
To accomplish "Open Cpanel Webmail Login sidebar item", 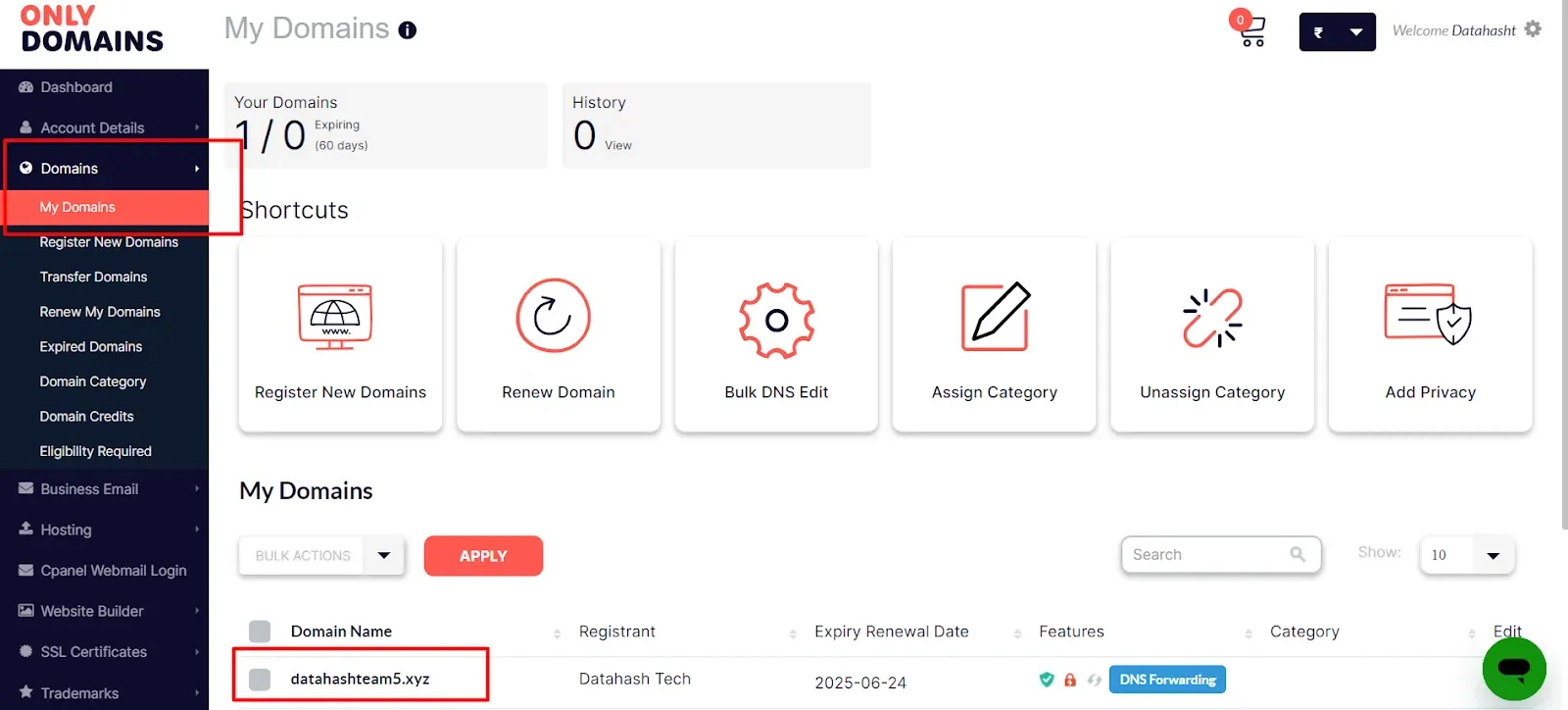I will point(104,571).
